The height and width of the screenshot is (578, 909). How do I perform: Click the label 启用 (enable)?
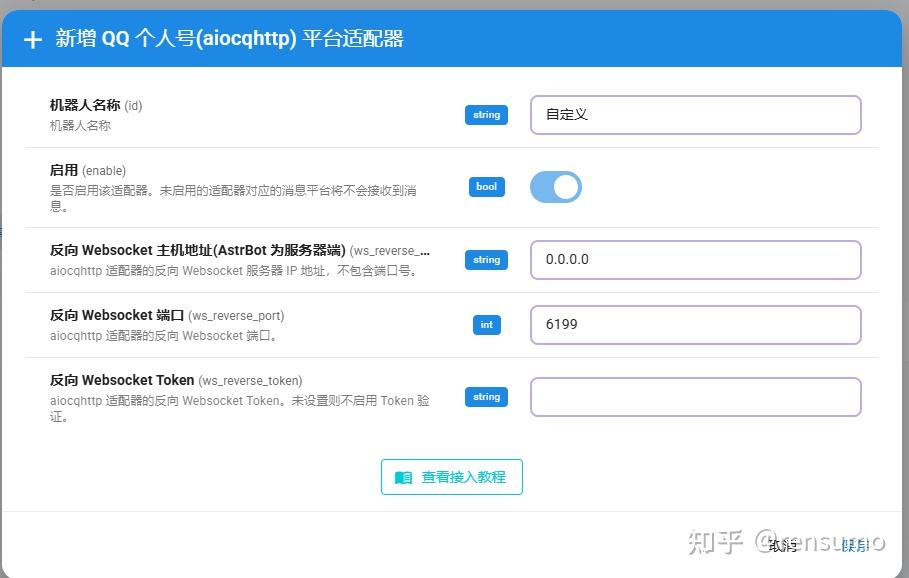pos(88,170)
